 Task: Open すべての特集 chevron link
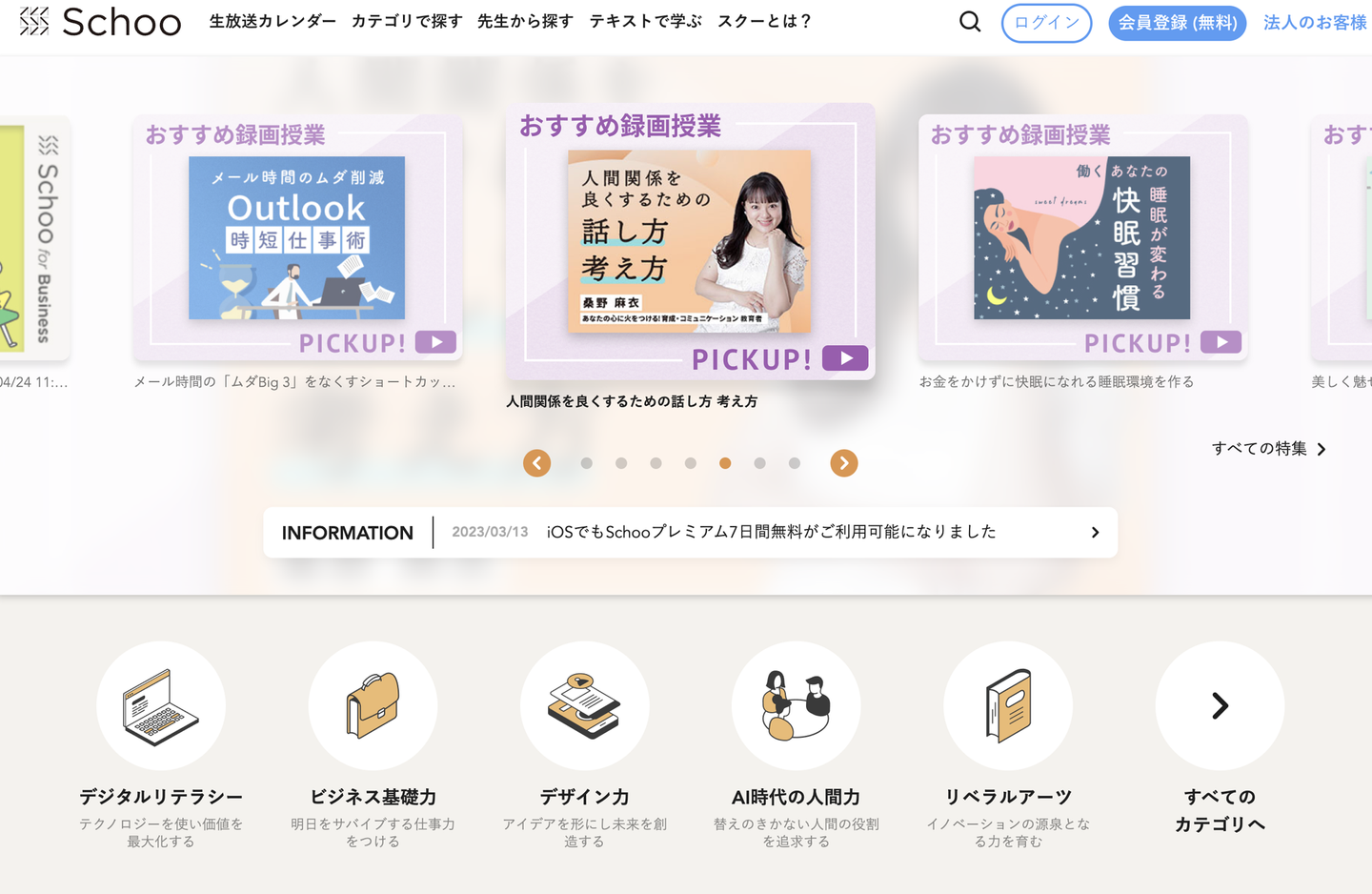1269,449
